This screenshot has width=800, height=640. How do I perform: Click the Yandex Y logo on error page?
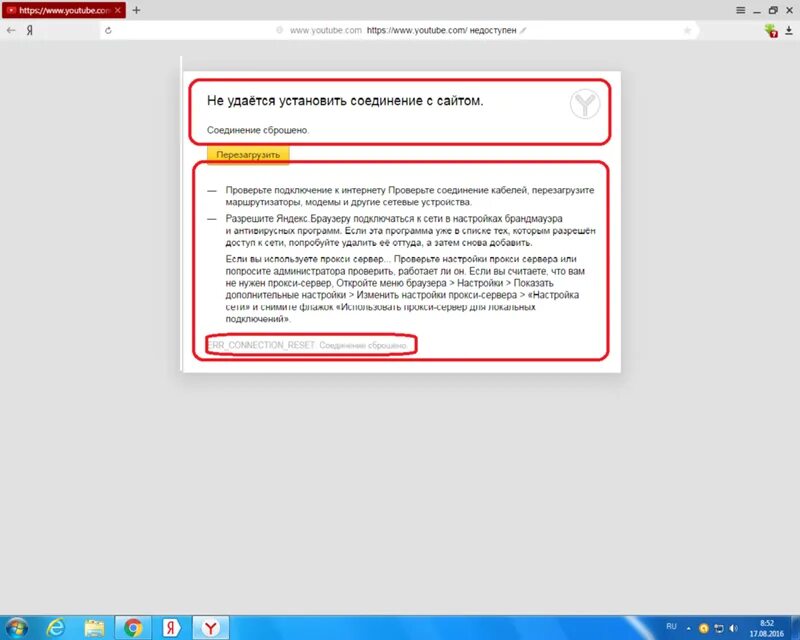coord(585,104)
